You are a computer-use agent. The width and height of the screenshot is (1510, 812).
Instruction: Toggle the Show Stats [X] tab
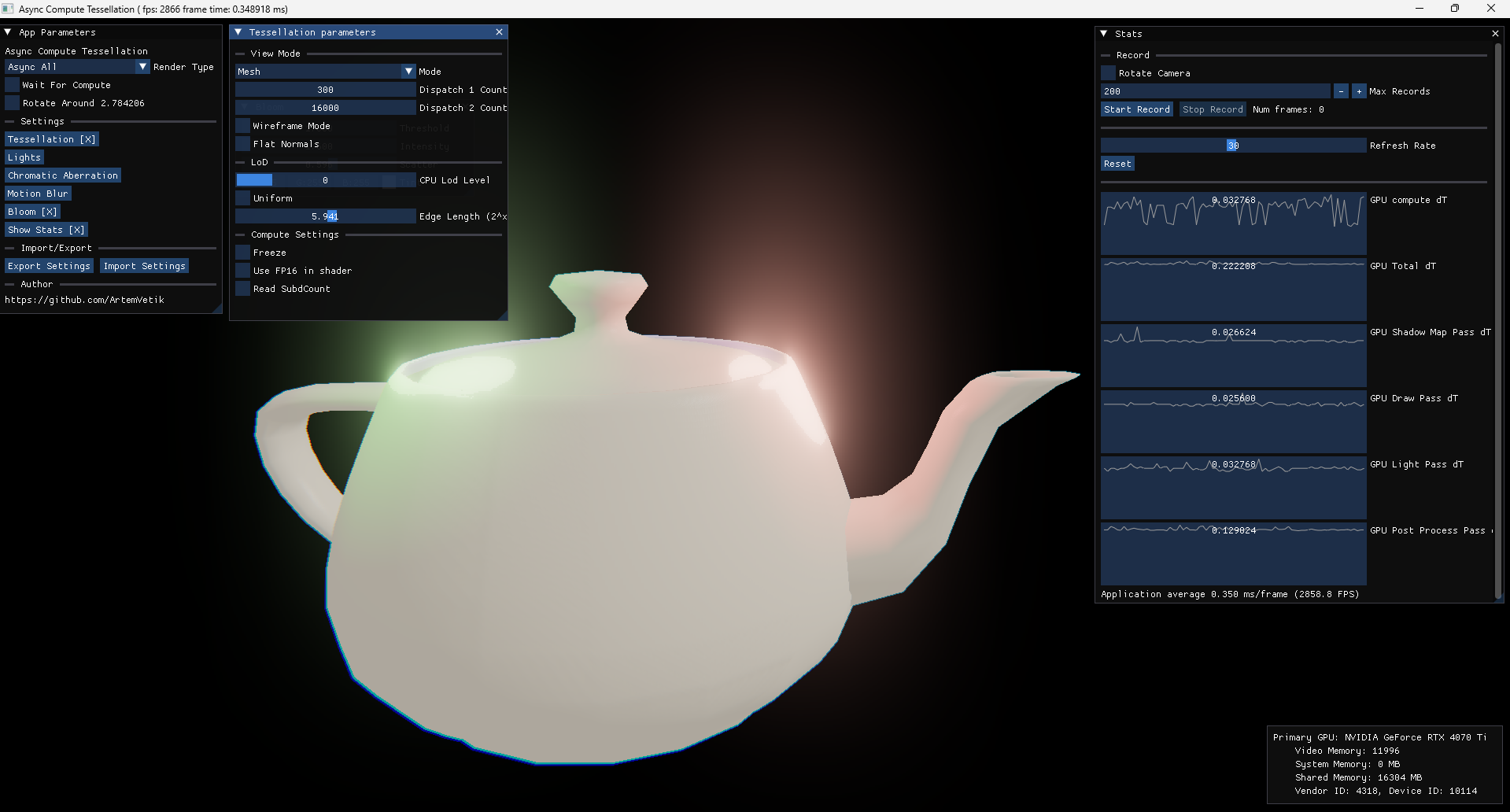(x=46, y=230)
